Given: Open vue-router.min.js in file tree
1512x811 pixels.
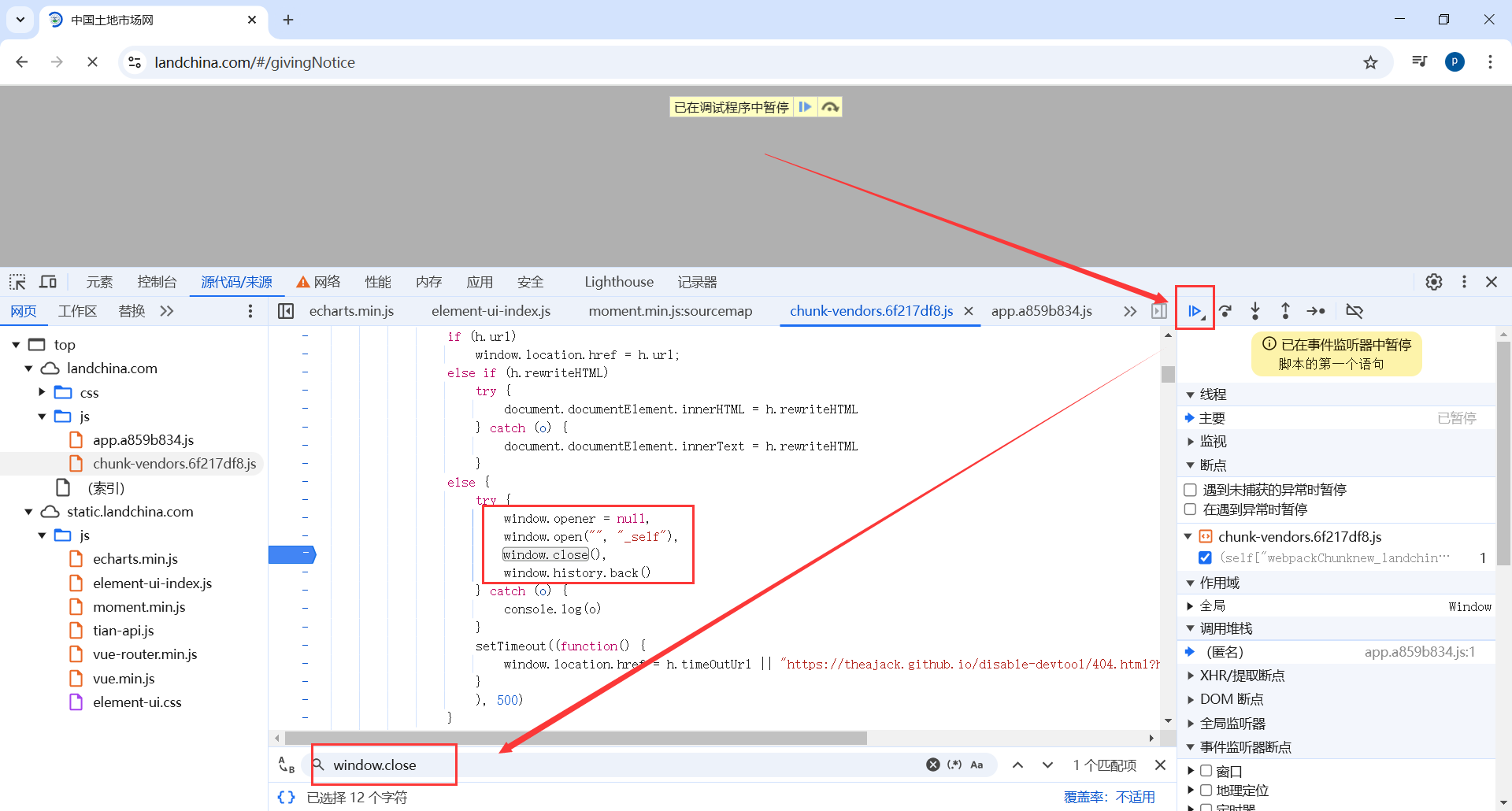Looking at the screenshot, I should tap(145, 654).
